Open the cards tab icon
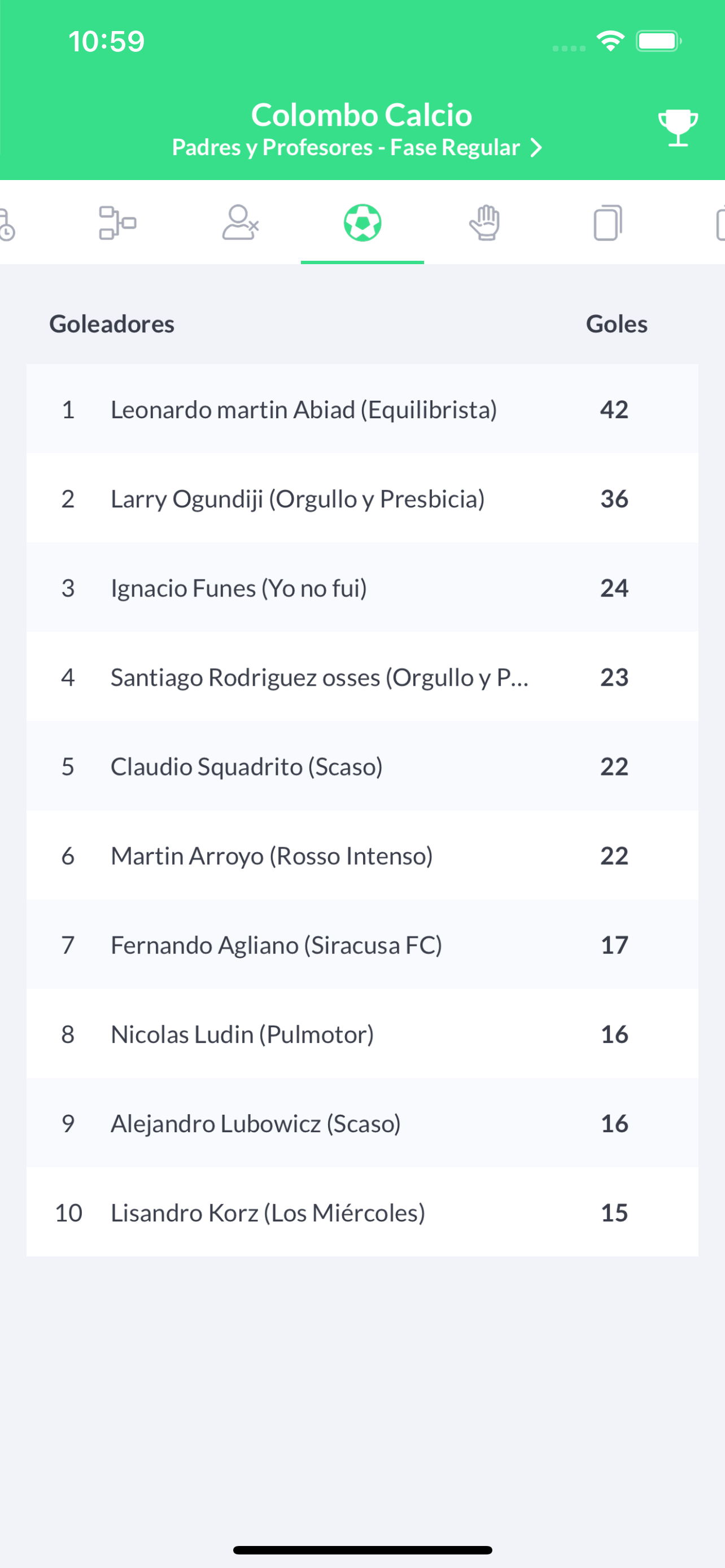This screenshot has height=1568, width=725. (608, 223)
